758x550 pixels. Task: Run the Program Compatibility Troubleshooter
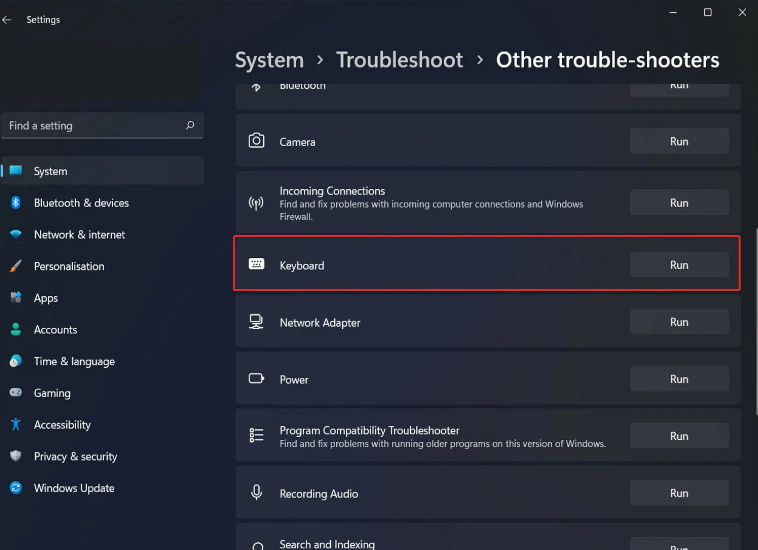[679, 436]
